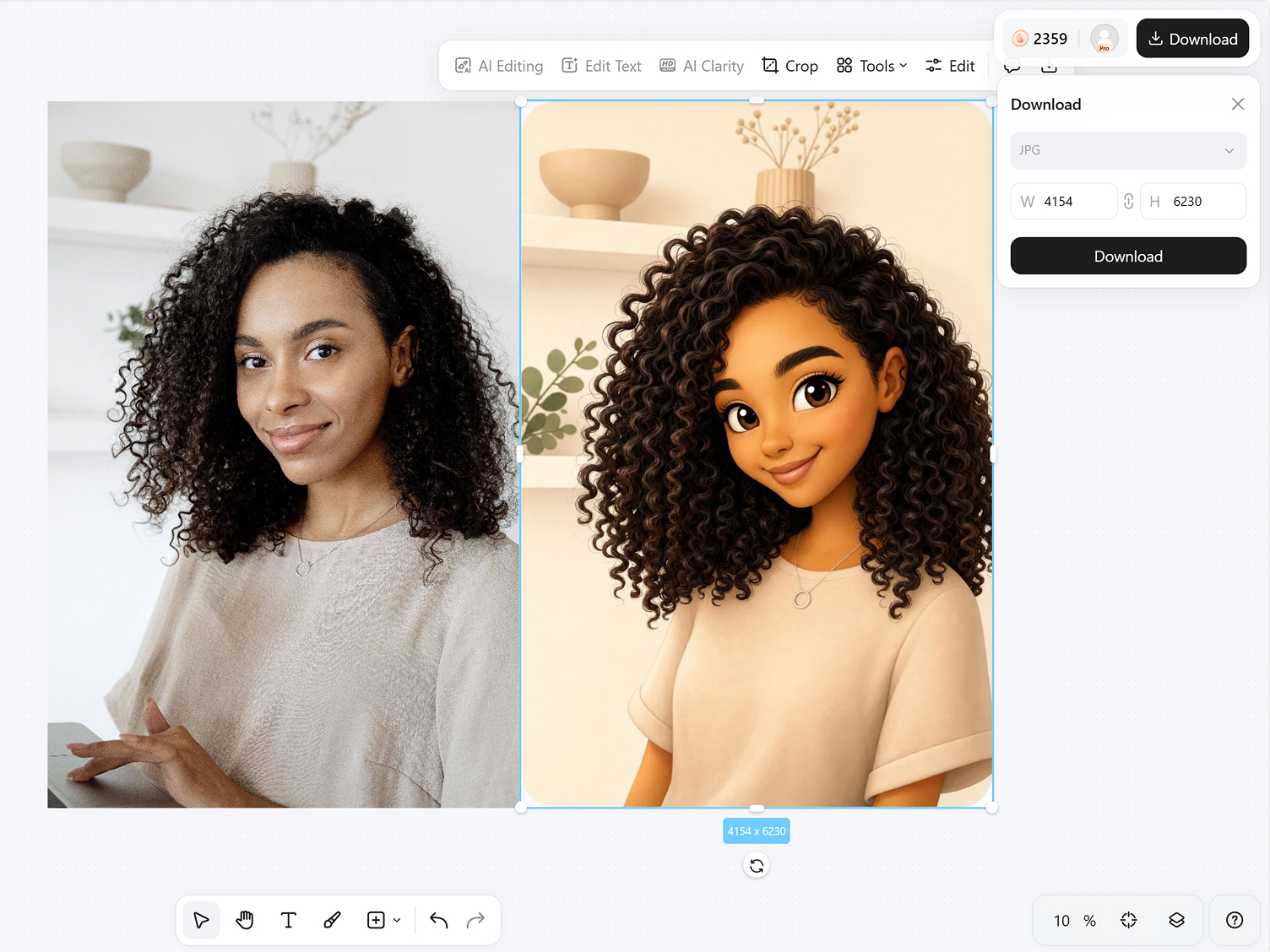Expand the Tools dropdown menu
The image size is (1270, 952).
coord(871,66)
